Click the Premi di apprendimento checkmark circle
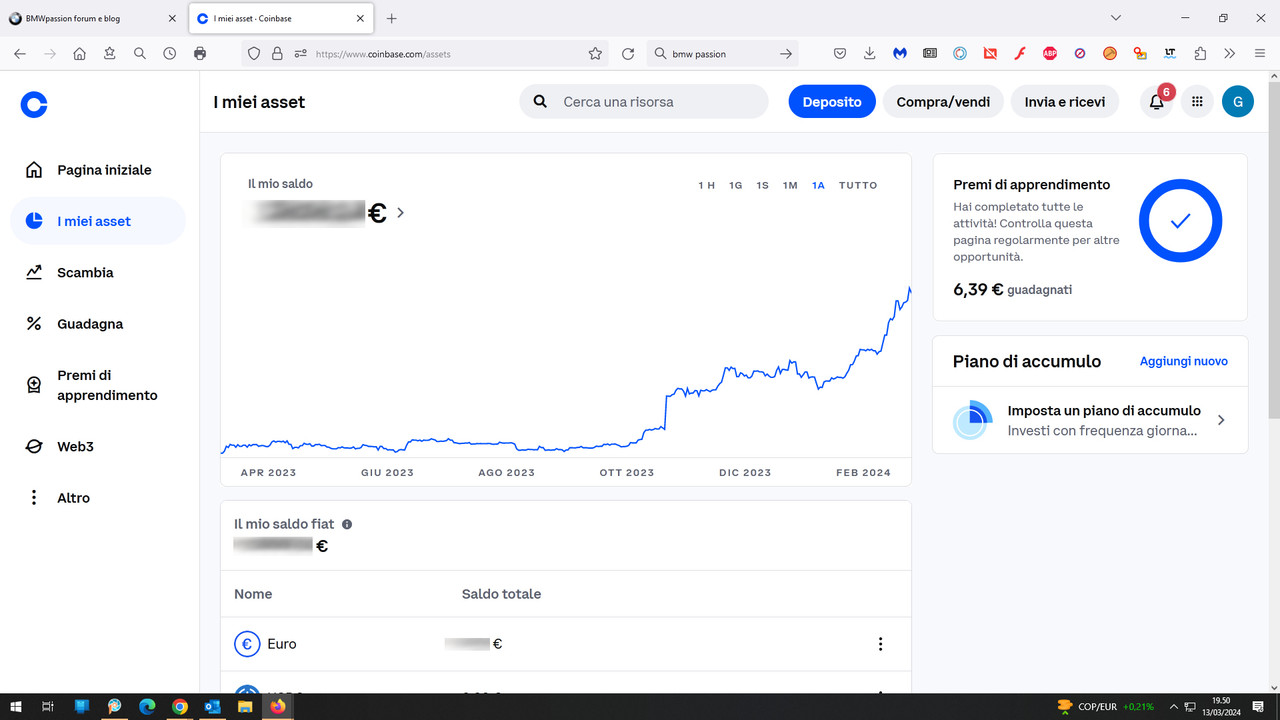This screenshot has width=1280, height=720. 1181,221
